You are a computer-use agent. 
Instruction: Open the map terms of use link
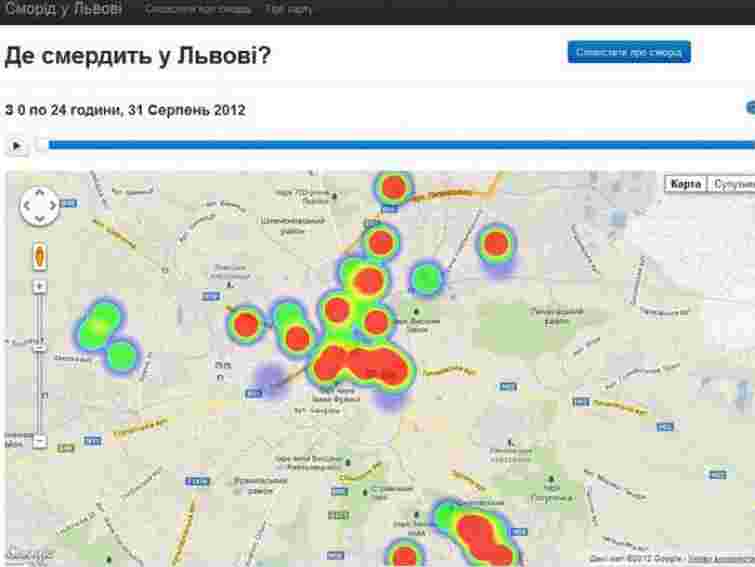(x=721, y=559)
